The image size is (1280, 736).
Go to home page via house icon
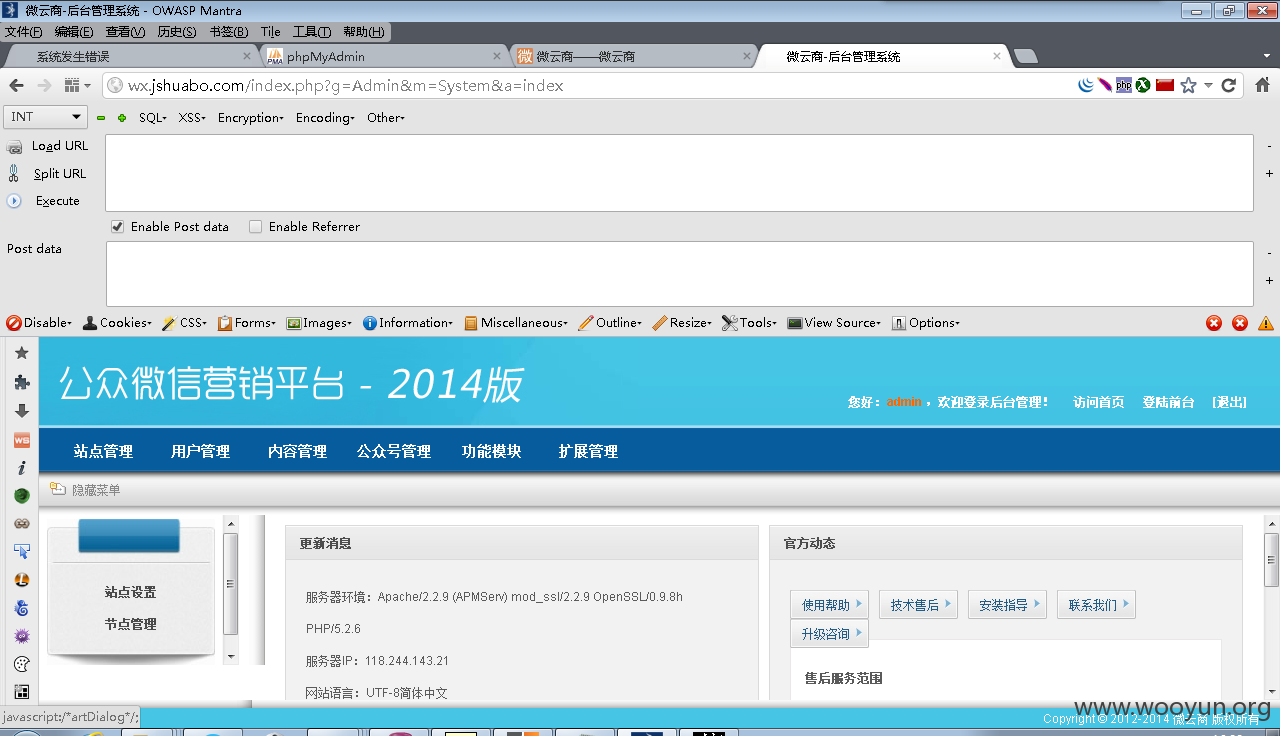tap(1262, 85)
